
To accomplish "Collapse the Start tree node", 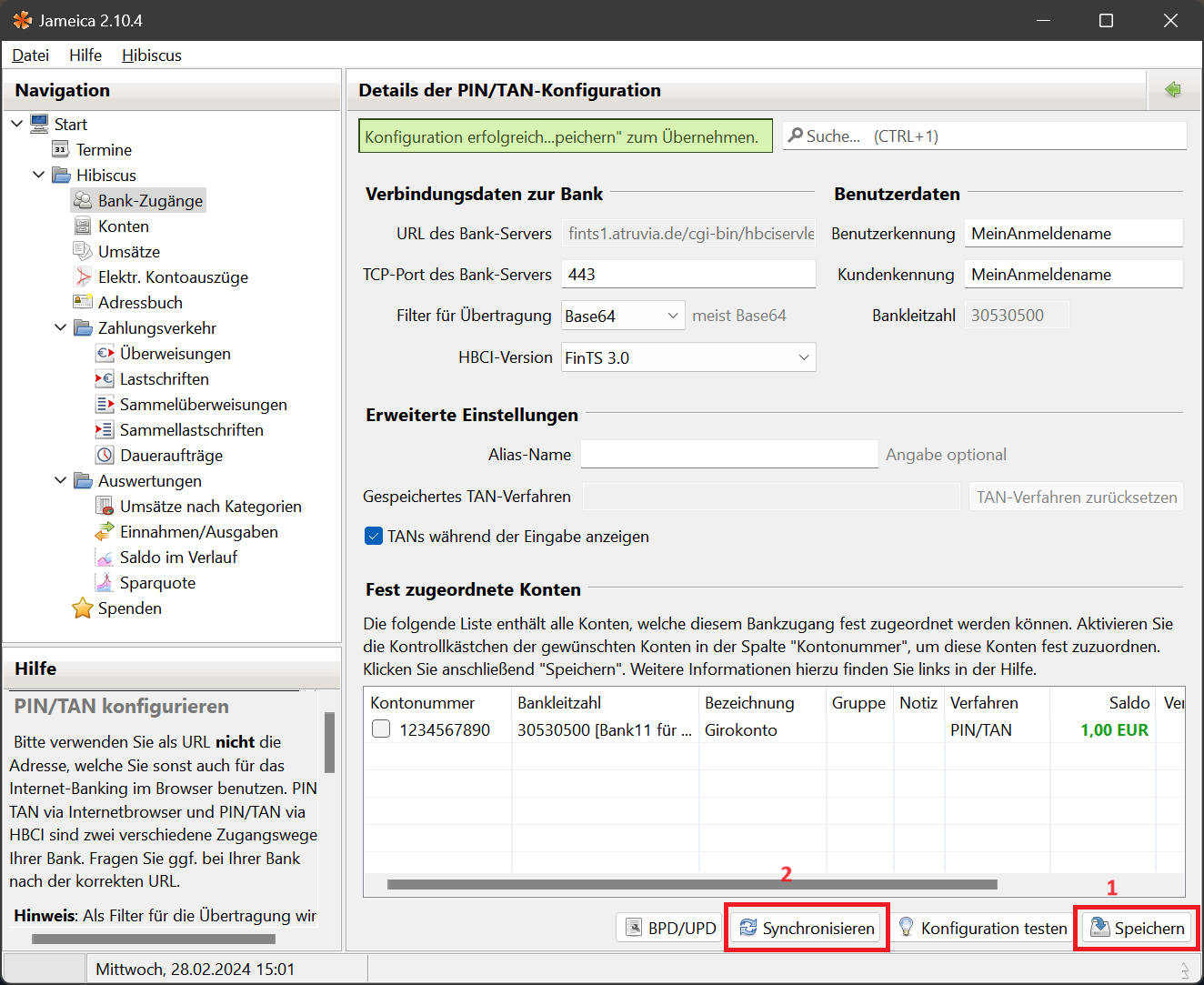I will pos(17,124).
